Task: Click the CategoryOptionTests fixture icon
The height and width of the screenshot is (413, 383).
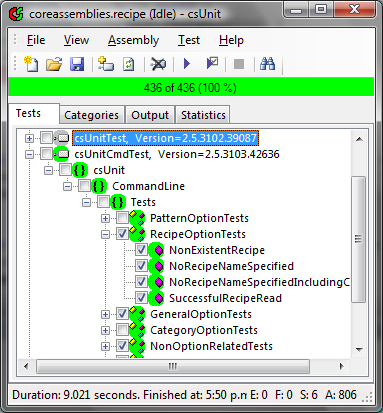Action: click(x=137, y=330)
